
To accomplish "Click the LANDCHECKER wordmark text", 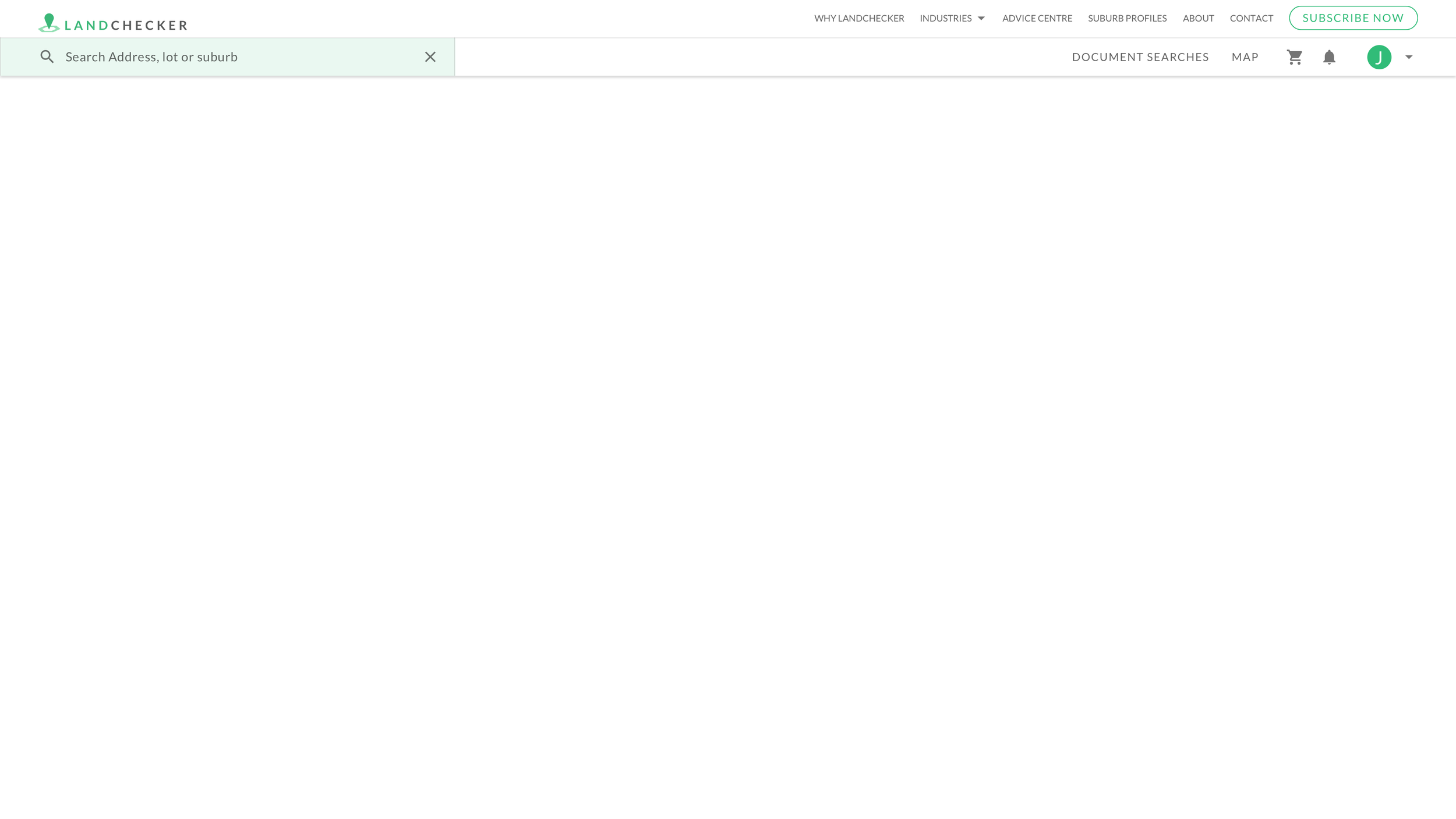I will [126, 26].
